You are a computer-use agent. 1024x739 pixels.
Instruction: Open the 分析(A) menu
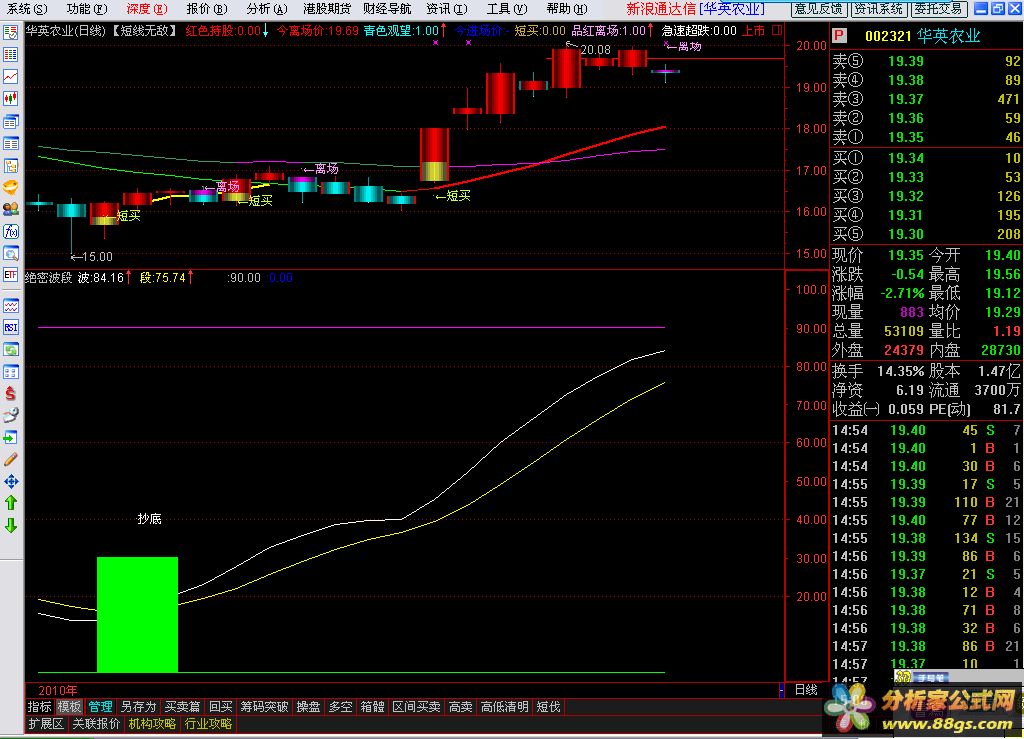[x=267, y=8]
